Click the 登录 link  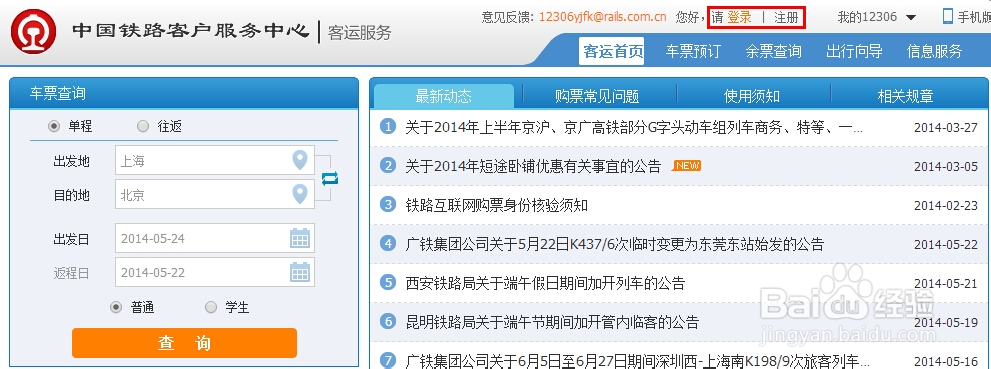739,17
